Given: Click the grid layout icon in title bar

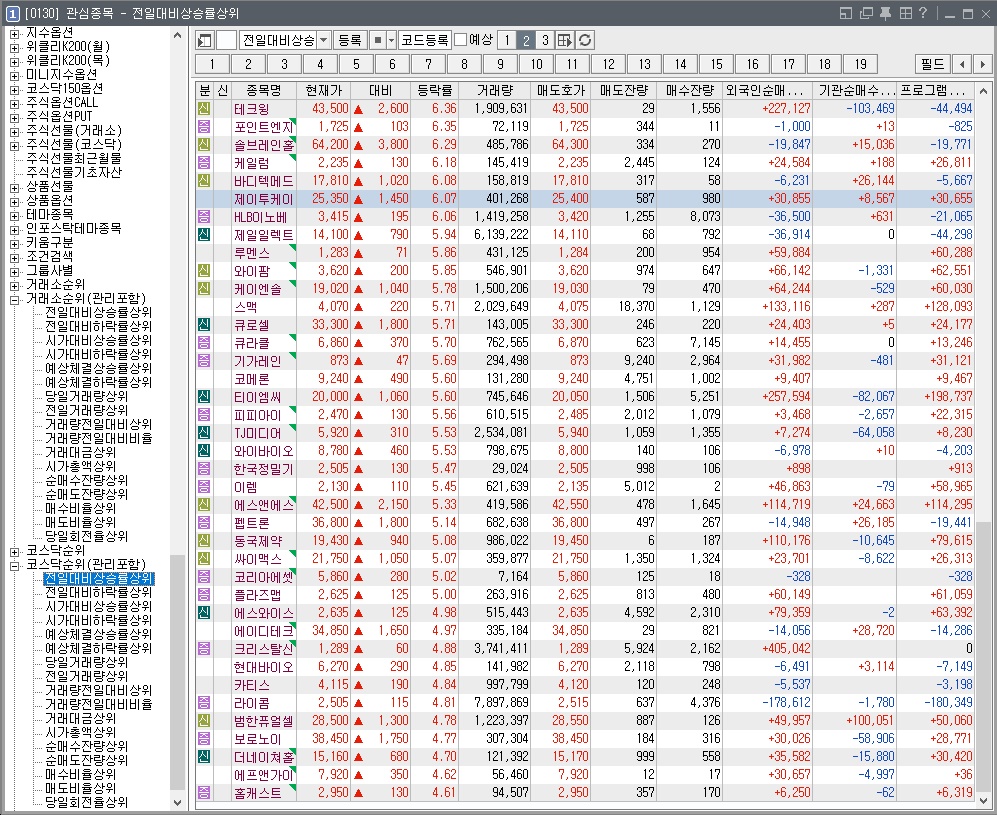Looking at the screenshot, I should (x=905, y=13).
